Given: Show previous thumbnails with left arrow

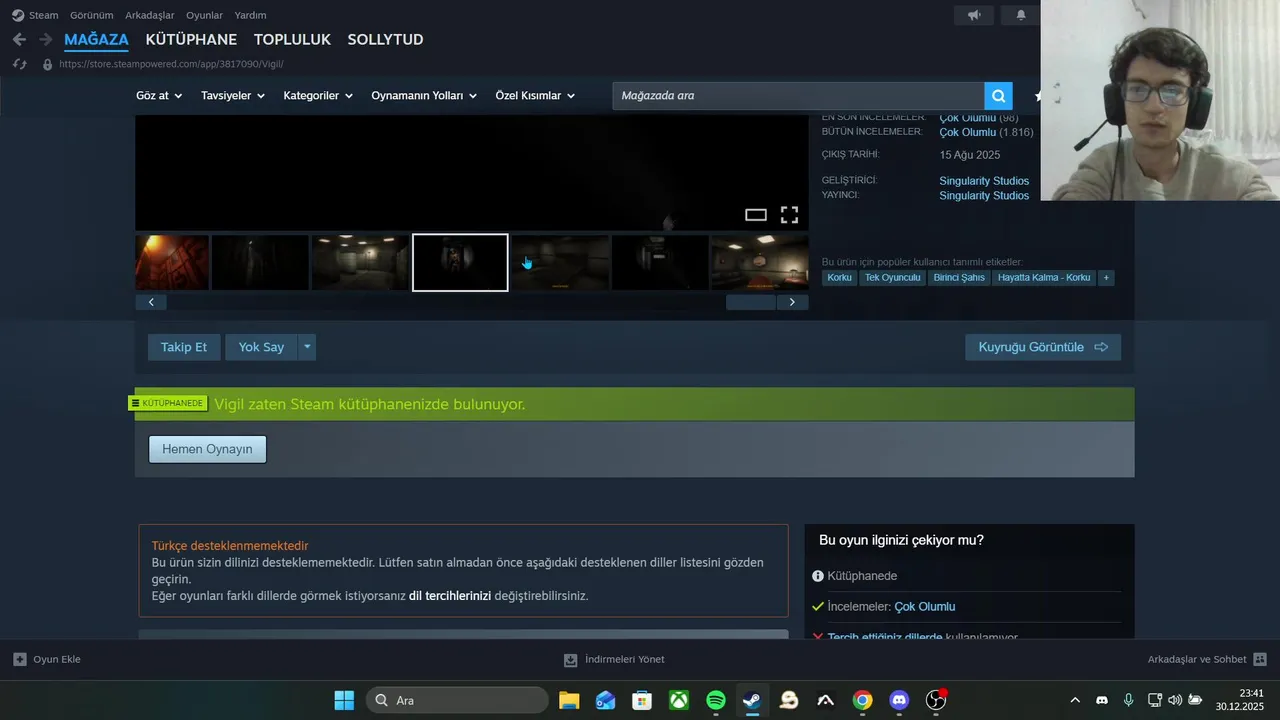Looking at the screenshot, I should click(x=151, y=302).
